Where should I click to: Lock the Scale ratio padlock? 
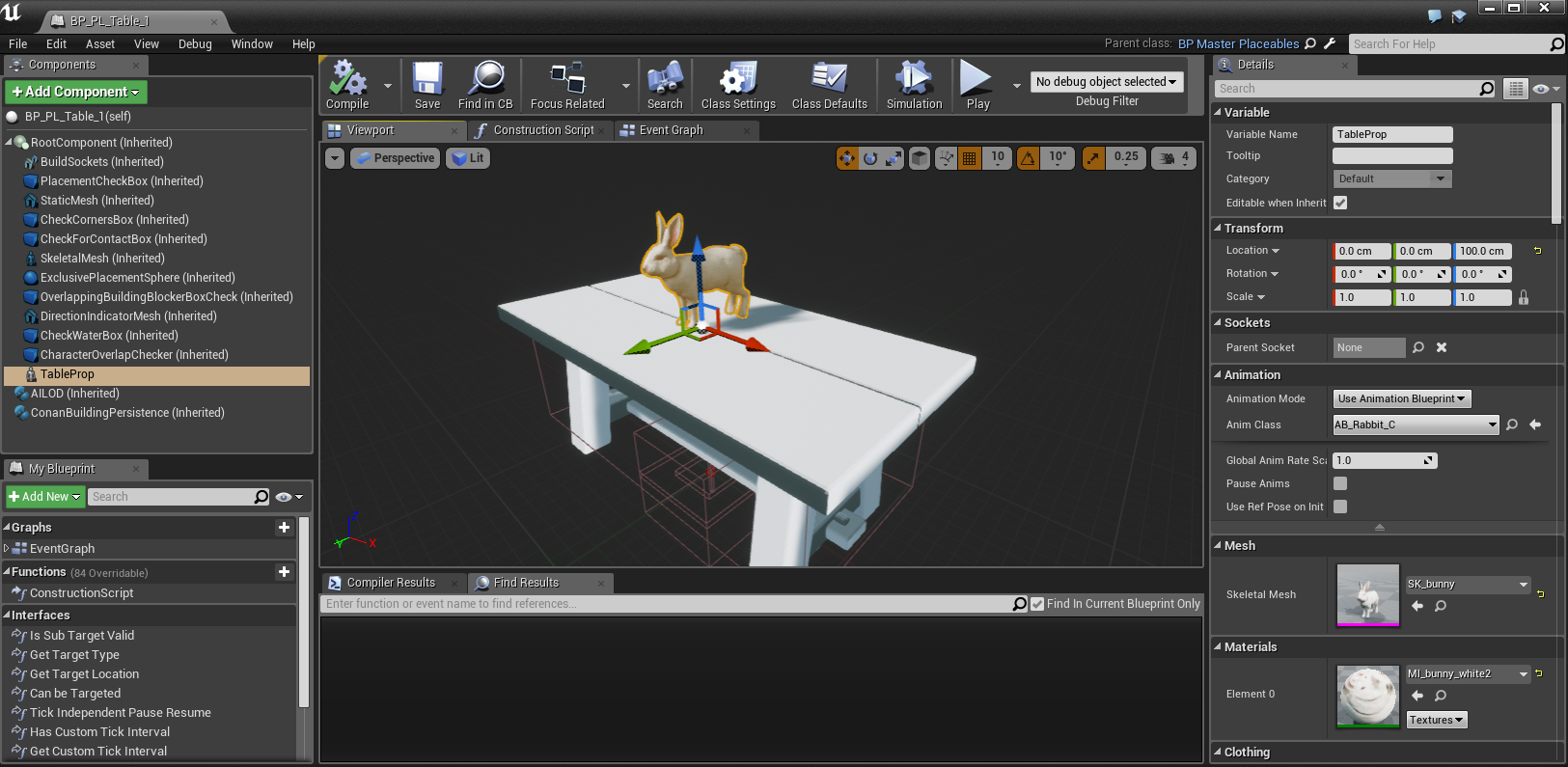(1524, 297)
